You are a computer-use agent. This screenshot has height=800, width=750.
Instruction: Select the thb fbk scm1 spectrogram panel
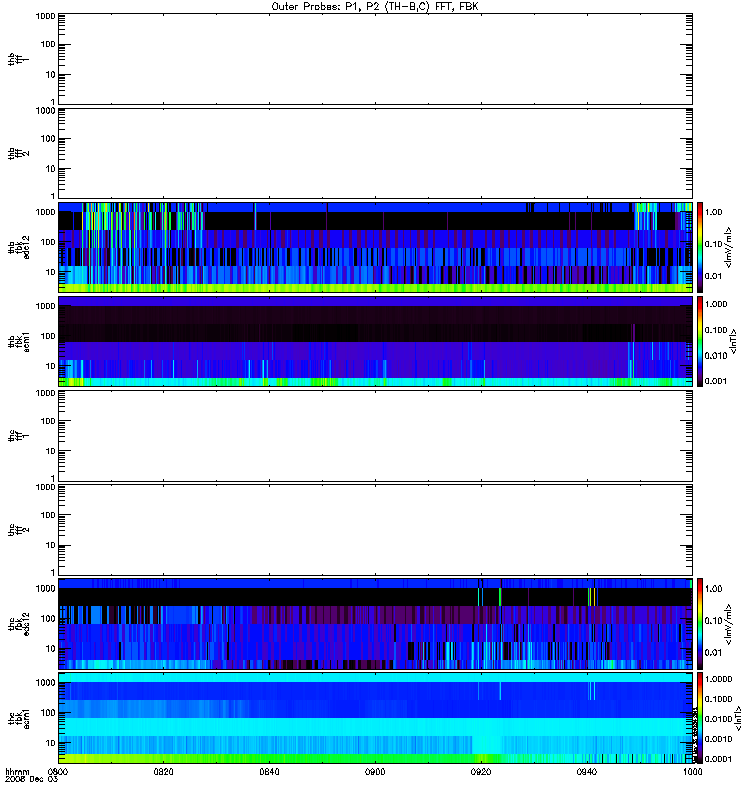coord(376,341)
